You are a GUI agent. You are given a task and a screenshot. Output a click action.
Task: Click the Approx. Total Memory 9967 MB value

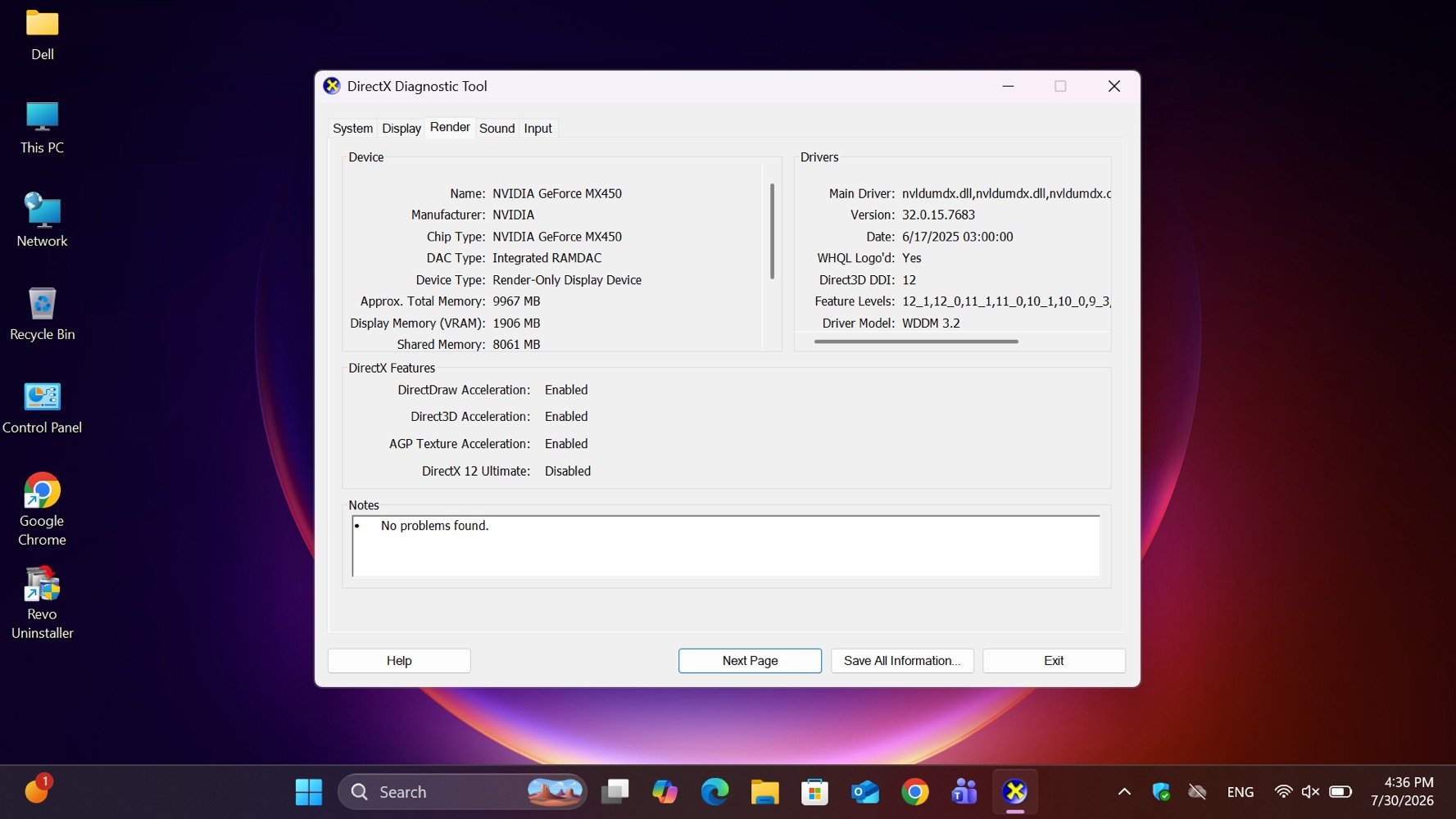(516, 301)
